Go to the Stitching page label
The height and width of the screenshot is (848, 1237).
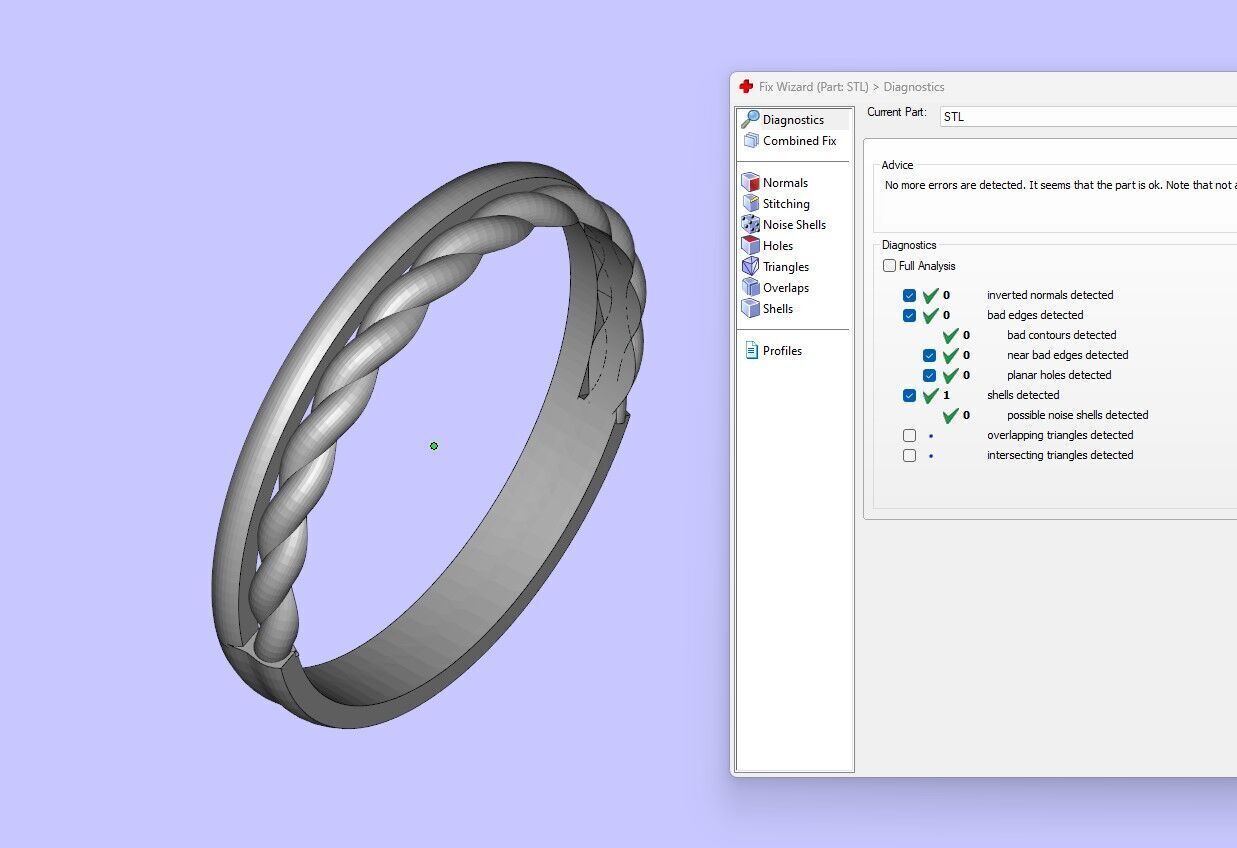[x=786, y=204]
